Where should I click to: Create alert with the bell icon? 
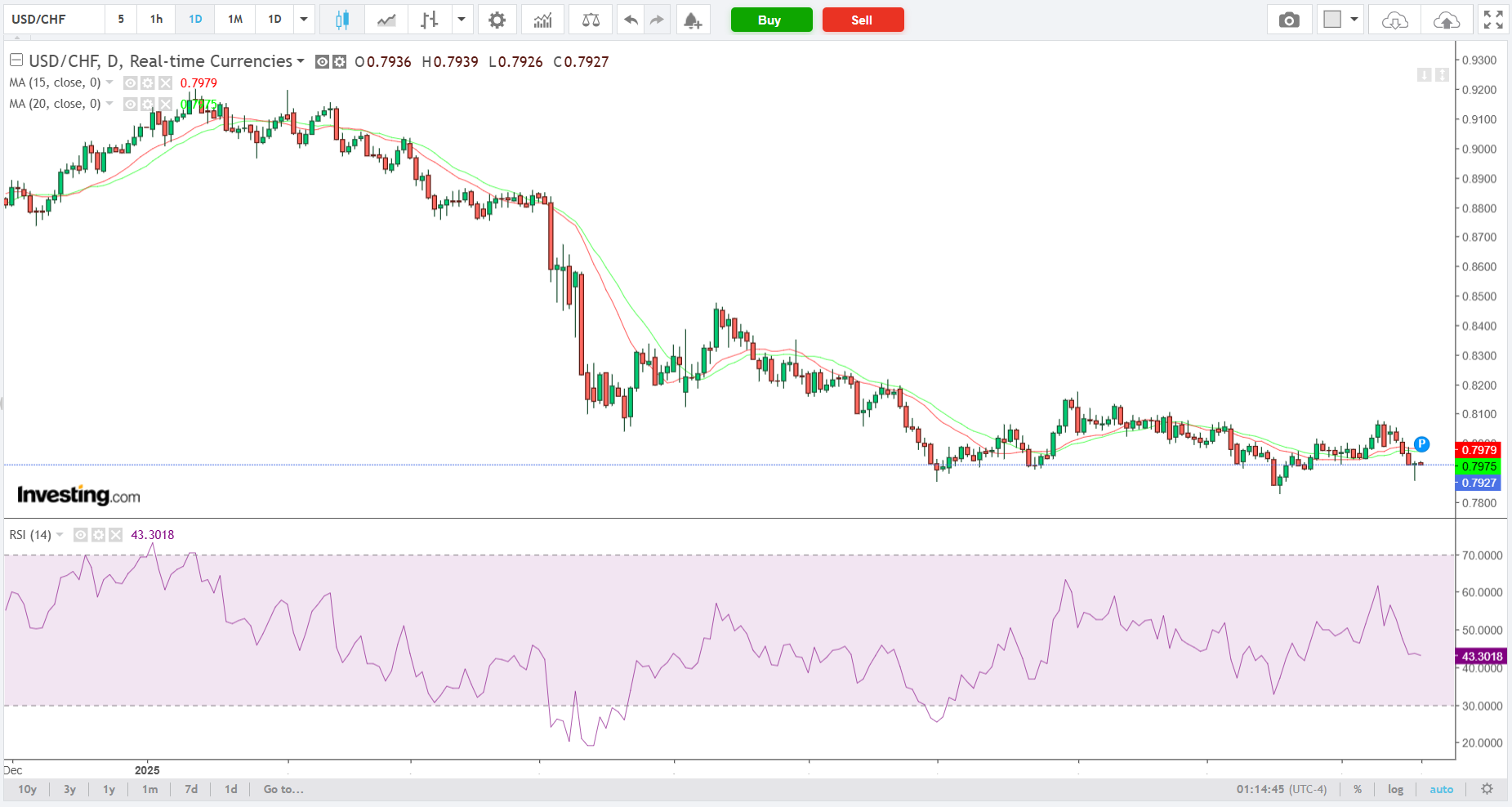point(692,20)
